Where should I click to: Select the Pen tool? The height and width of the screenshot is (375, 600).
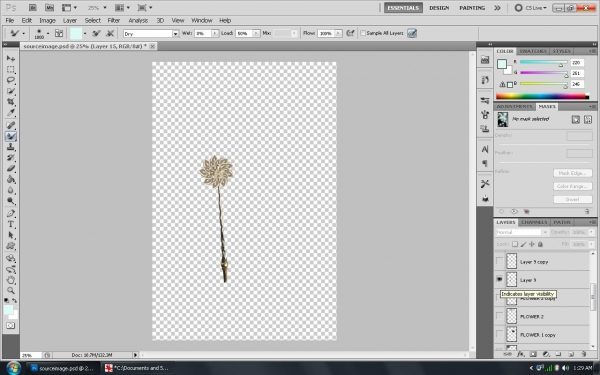(x=11, y=214)
